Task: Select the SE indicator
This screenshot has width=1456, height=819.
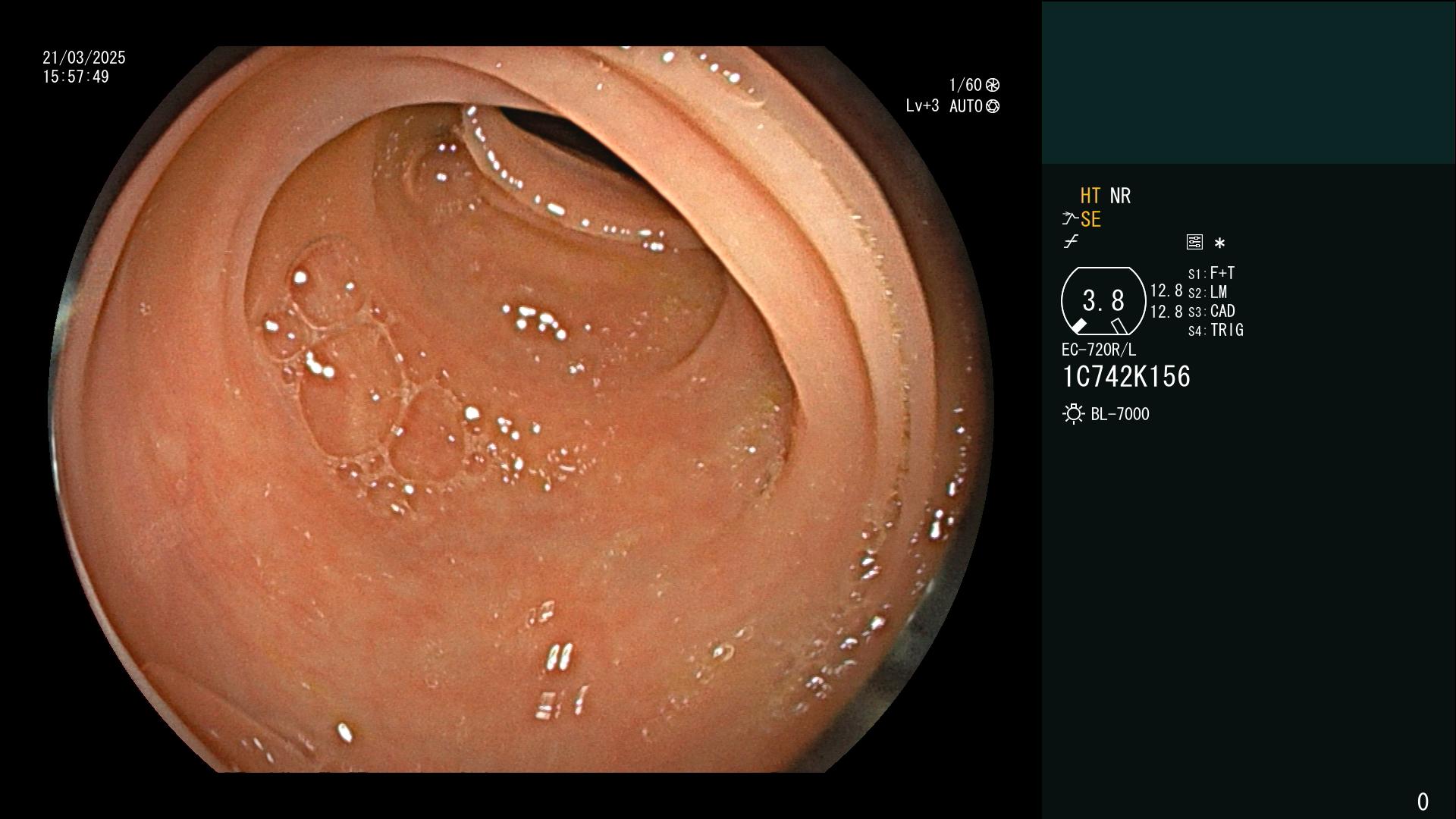Action: pos(1090,219)
